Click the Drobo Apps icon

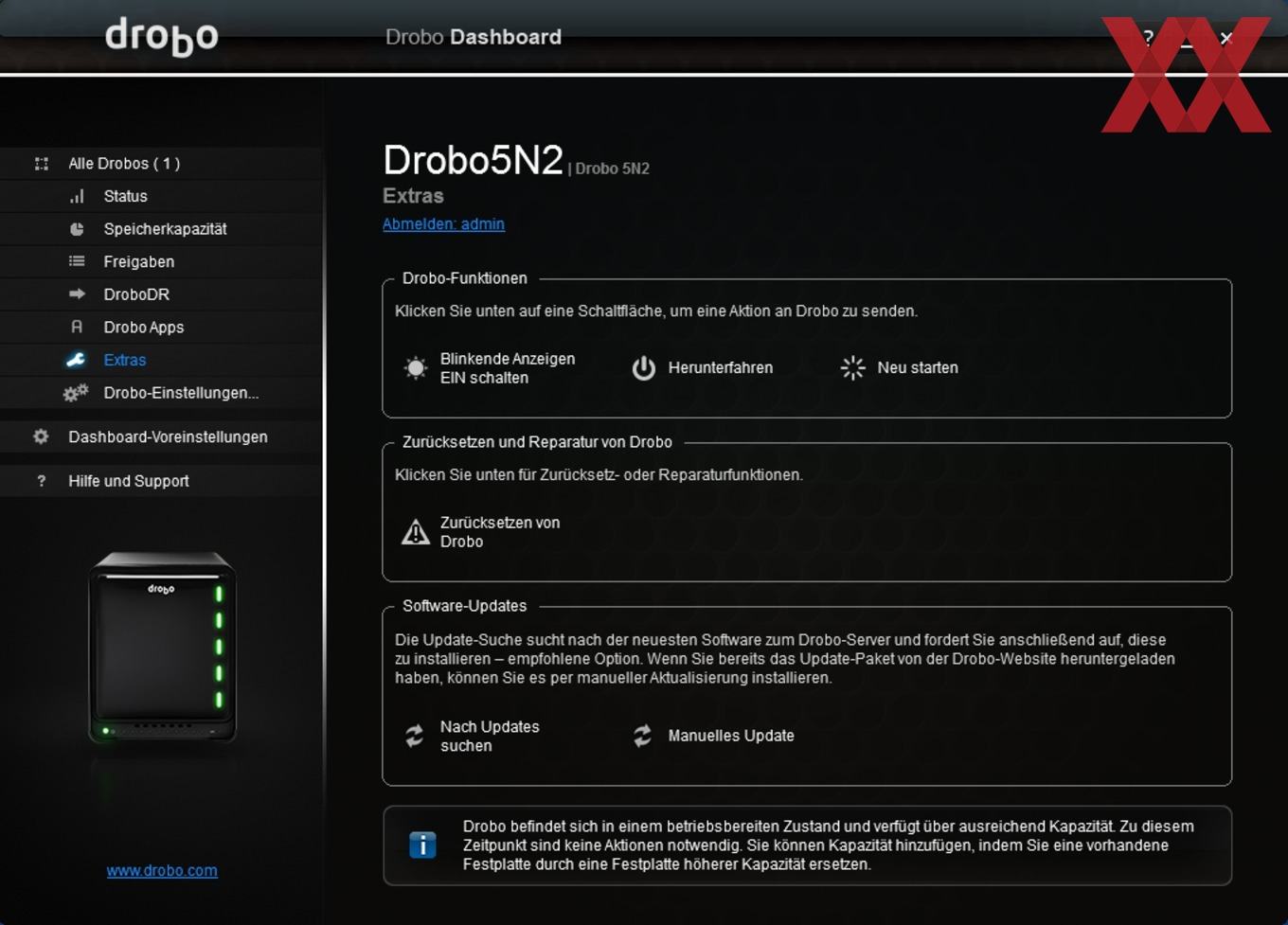[x=77, y=327]
